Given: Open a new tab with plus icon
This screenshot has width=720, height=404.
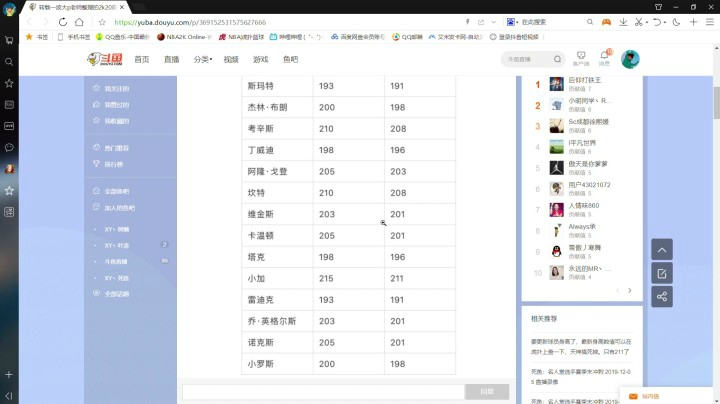Looking at the screenshot, I should click(693, 22).
